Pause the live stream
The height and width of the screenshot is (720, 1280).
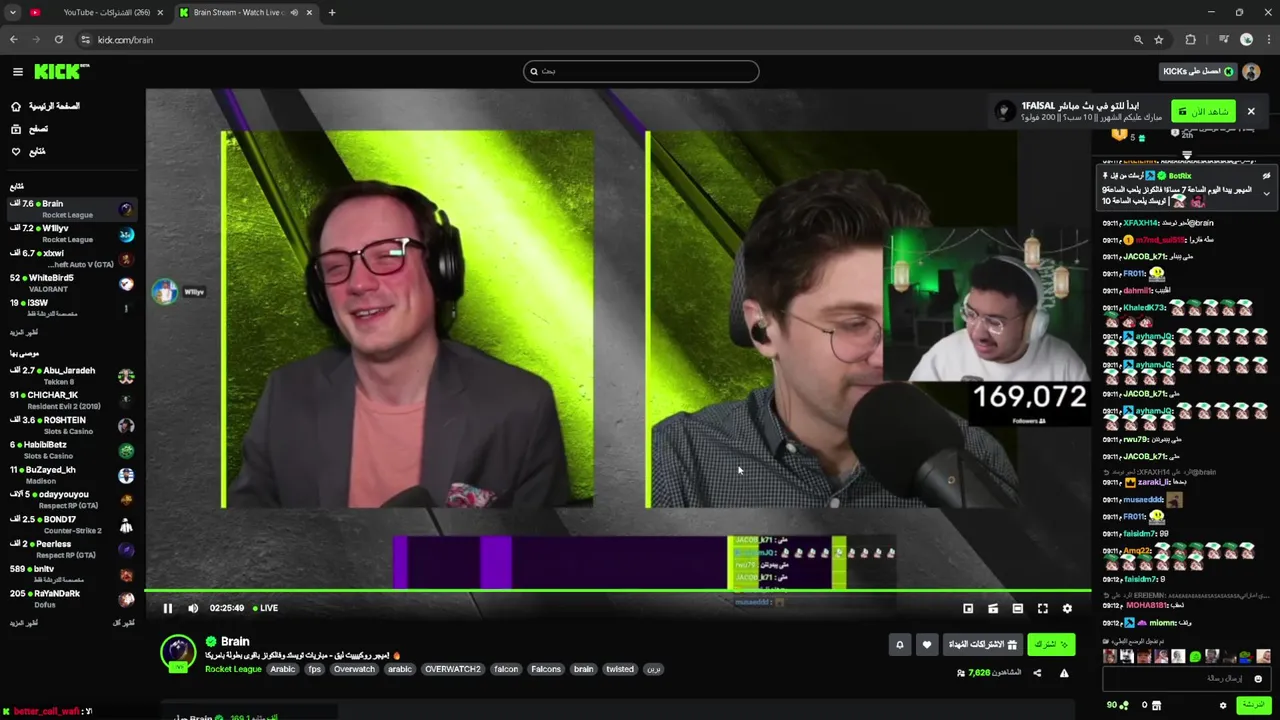tap(168, 608)
